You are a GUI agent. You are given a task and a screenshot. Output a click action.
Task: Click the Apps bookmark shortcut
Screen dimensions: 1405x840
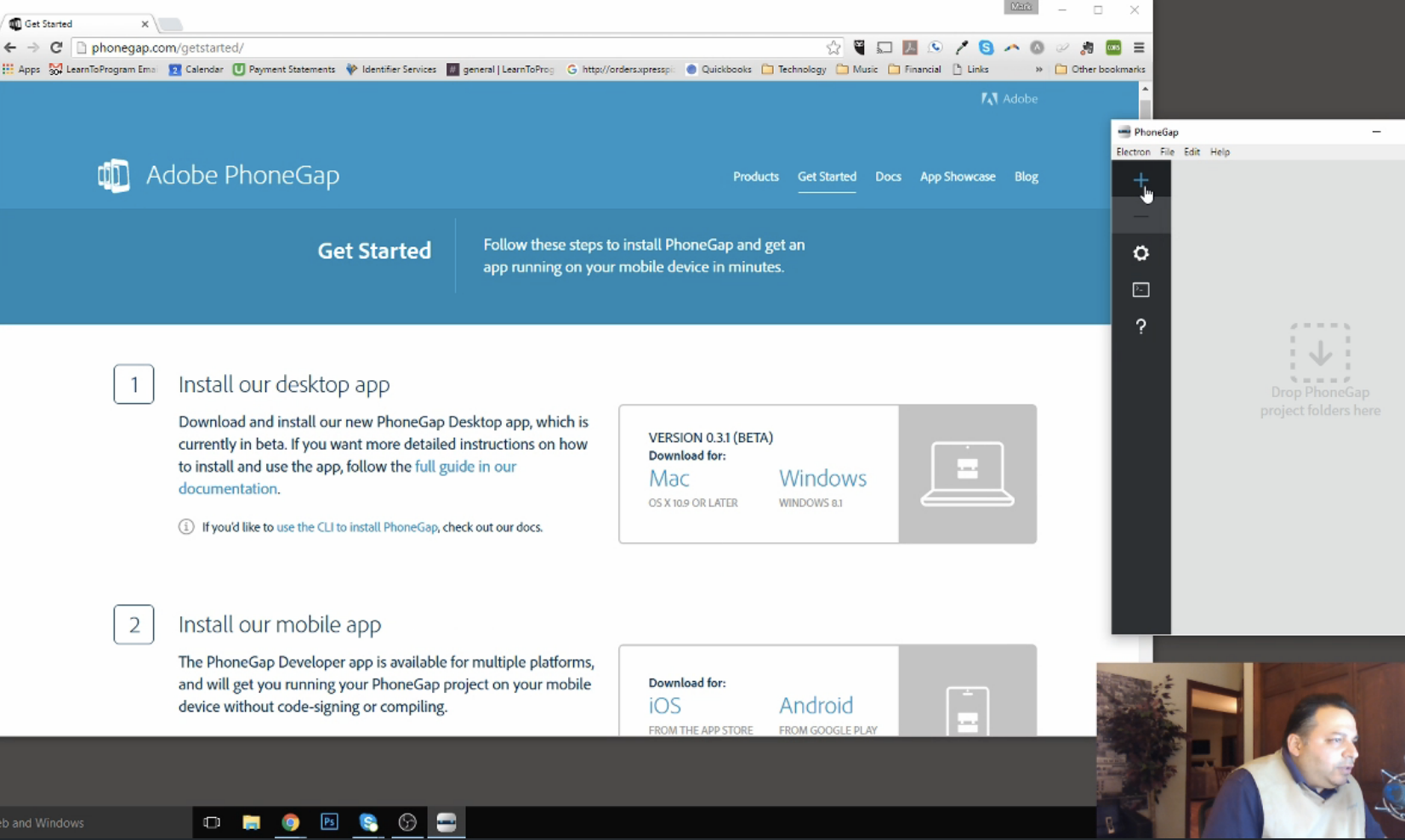coord(21,70)
